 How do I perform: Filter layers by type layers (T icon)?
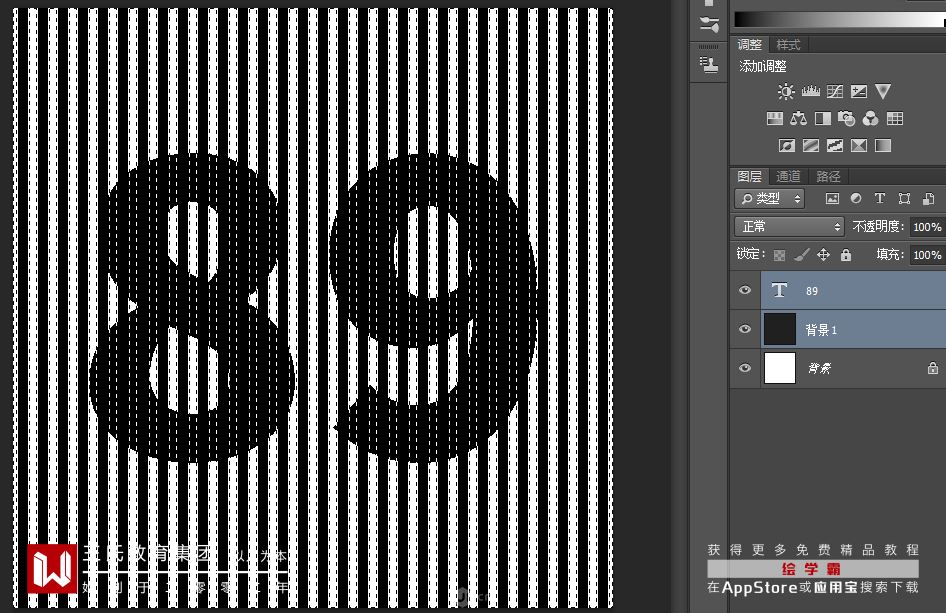point(880,199)
